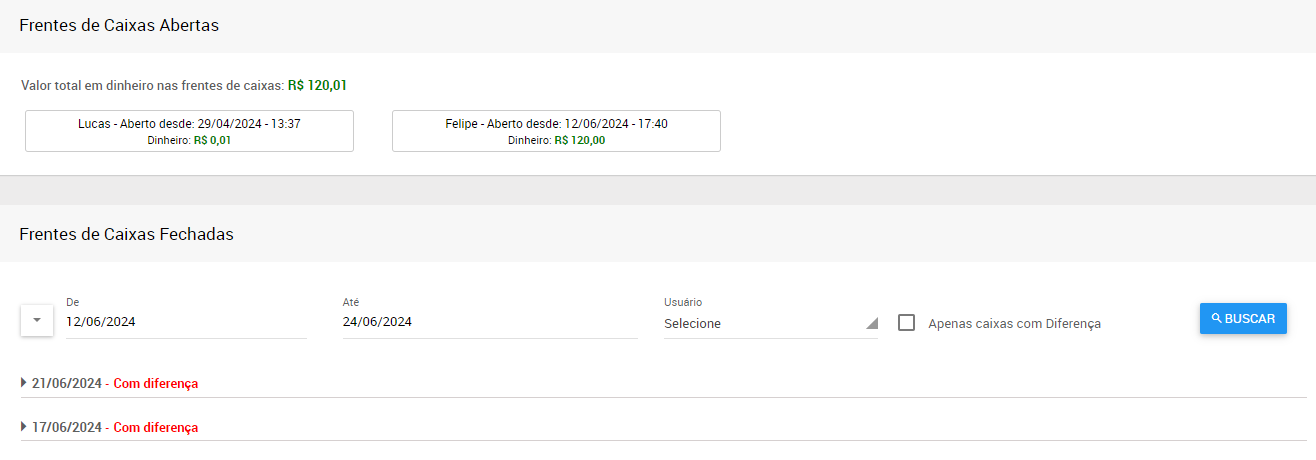
Task: Open Felipe's open cash register card
Action: click(x=556, y=131)
